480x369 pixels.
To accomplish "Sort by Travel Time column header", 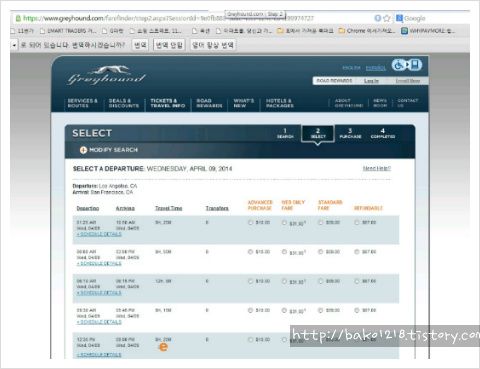I will point(168,208).
